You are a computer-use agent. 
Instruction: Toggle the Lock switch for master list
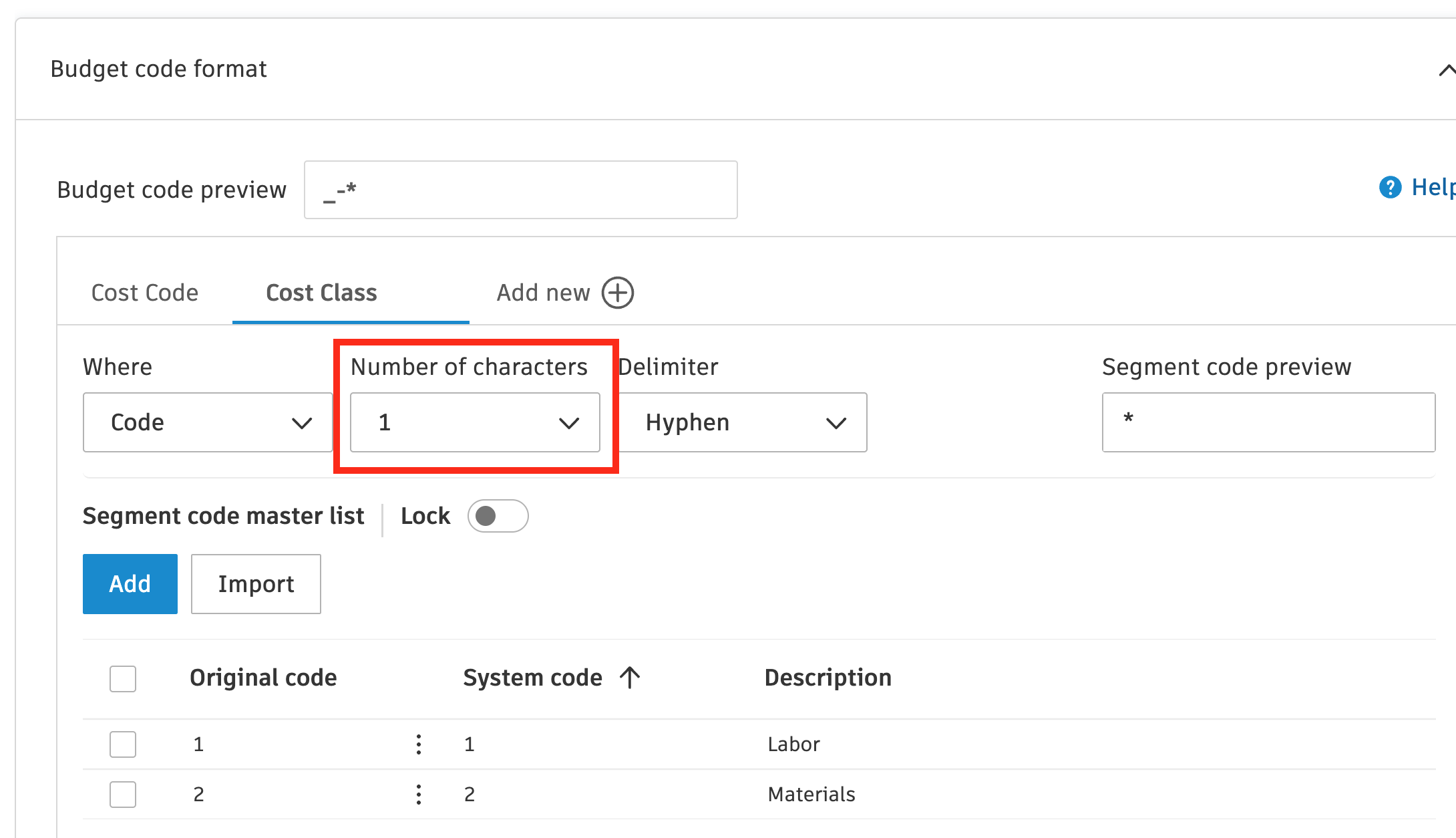pos(498,516)
